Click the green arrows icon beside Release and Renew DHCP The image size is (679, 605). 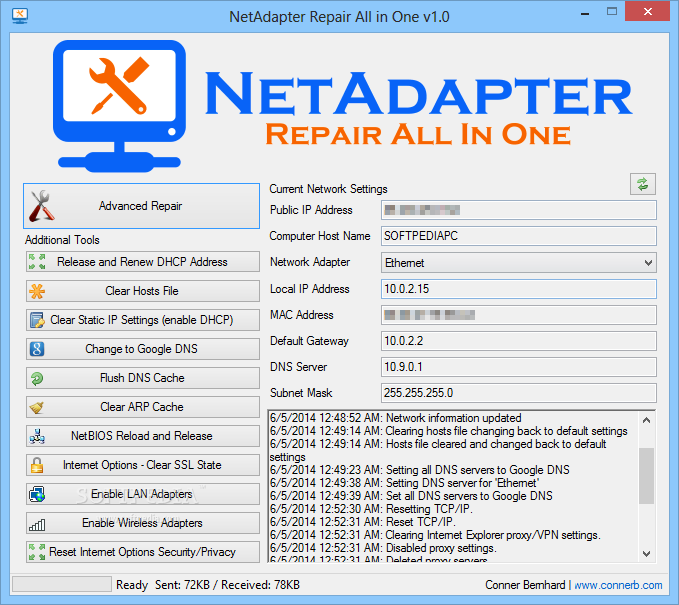coord(37,262)
